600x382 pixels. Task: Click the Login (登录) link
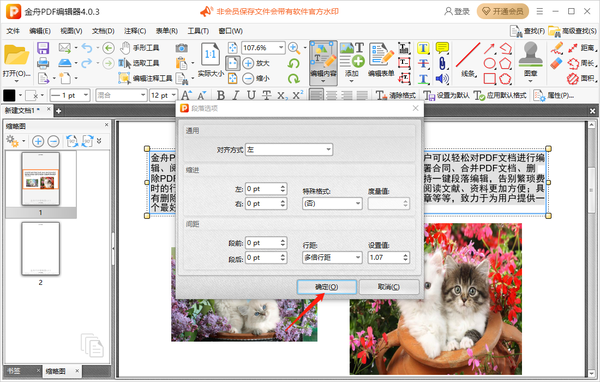pyautogui.click(x=457, y=11)
